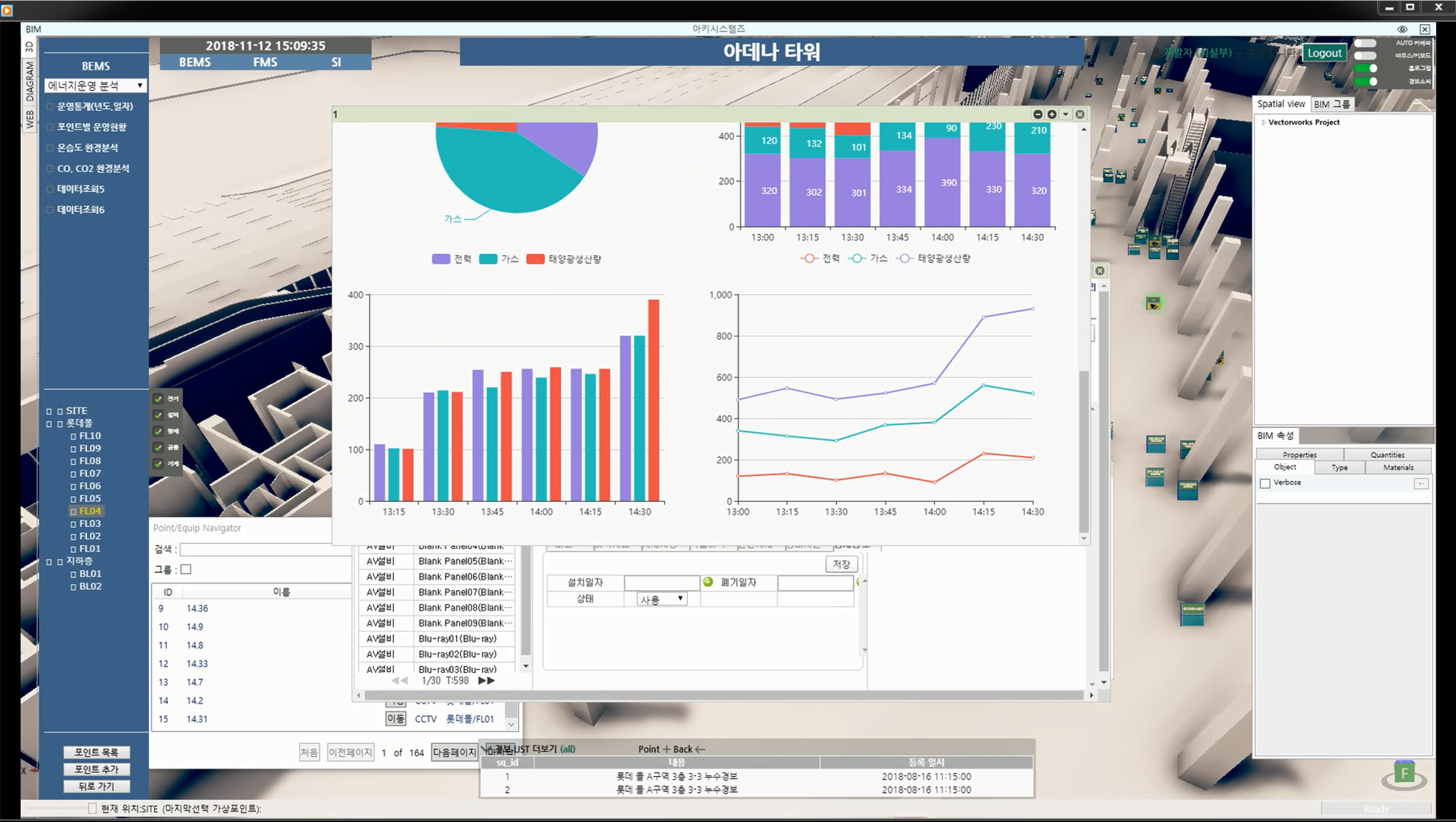The image size is (1456, 822).
Task: Check the 그룹 checkbox in Point/Equip Navigator
Action: [186, 569]
